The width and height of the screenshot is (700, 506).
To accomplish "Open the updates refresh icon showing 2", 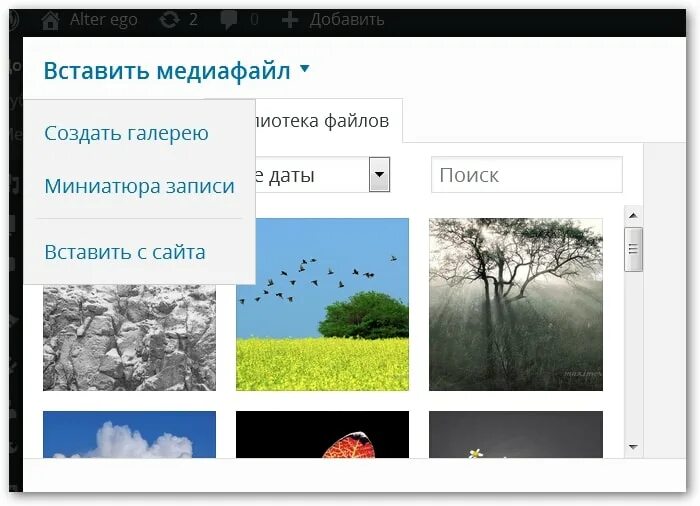I will coord(170,20).
